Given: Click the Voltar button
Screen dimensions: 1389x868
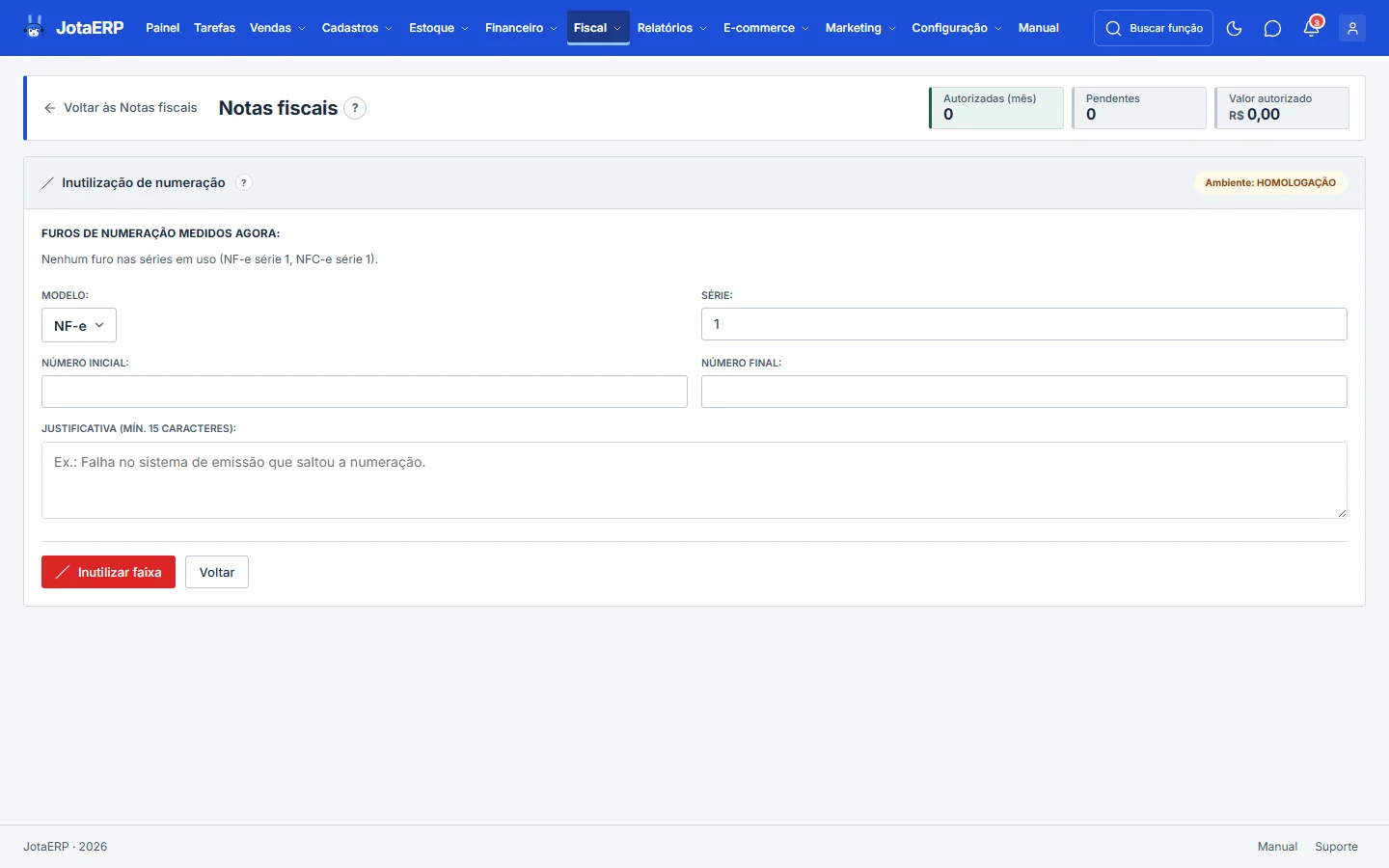Looking at the screenshot, I should pyautogui.click(x=217, y=572).
